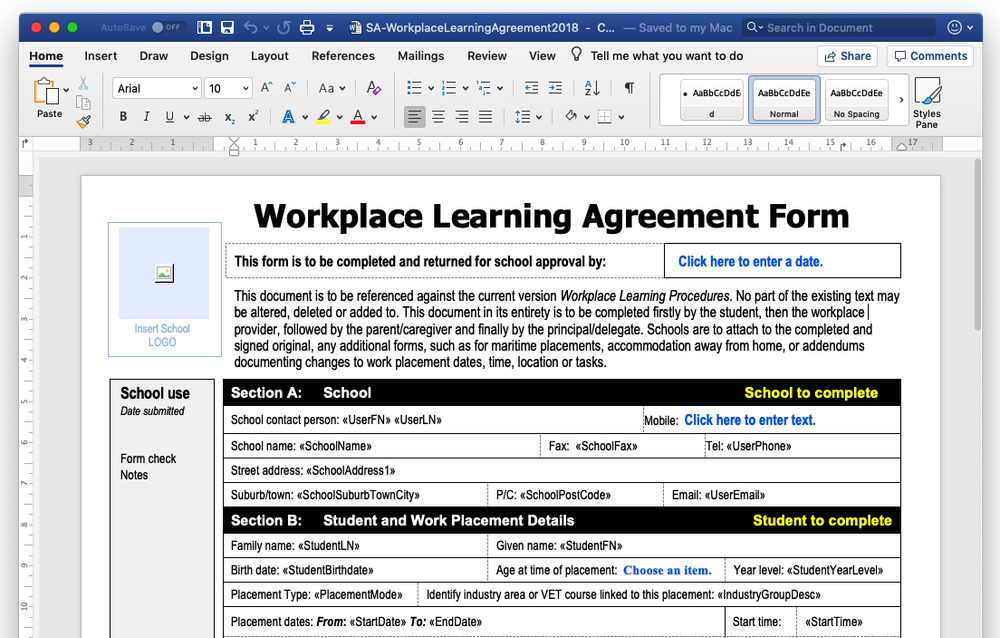Apply the Normal style
Screen dimensions: 1000x638
(x=784, y=100)
